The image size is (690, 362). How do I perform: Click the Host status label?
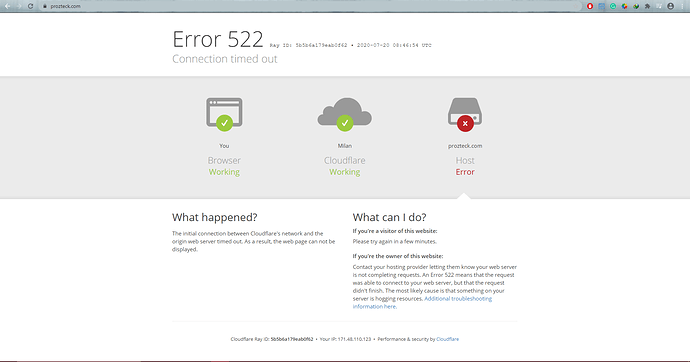pos(465,161)
